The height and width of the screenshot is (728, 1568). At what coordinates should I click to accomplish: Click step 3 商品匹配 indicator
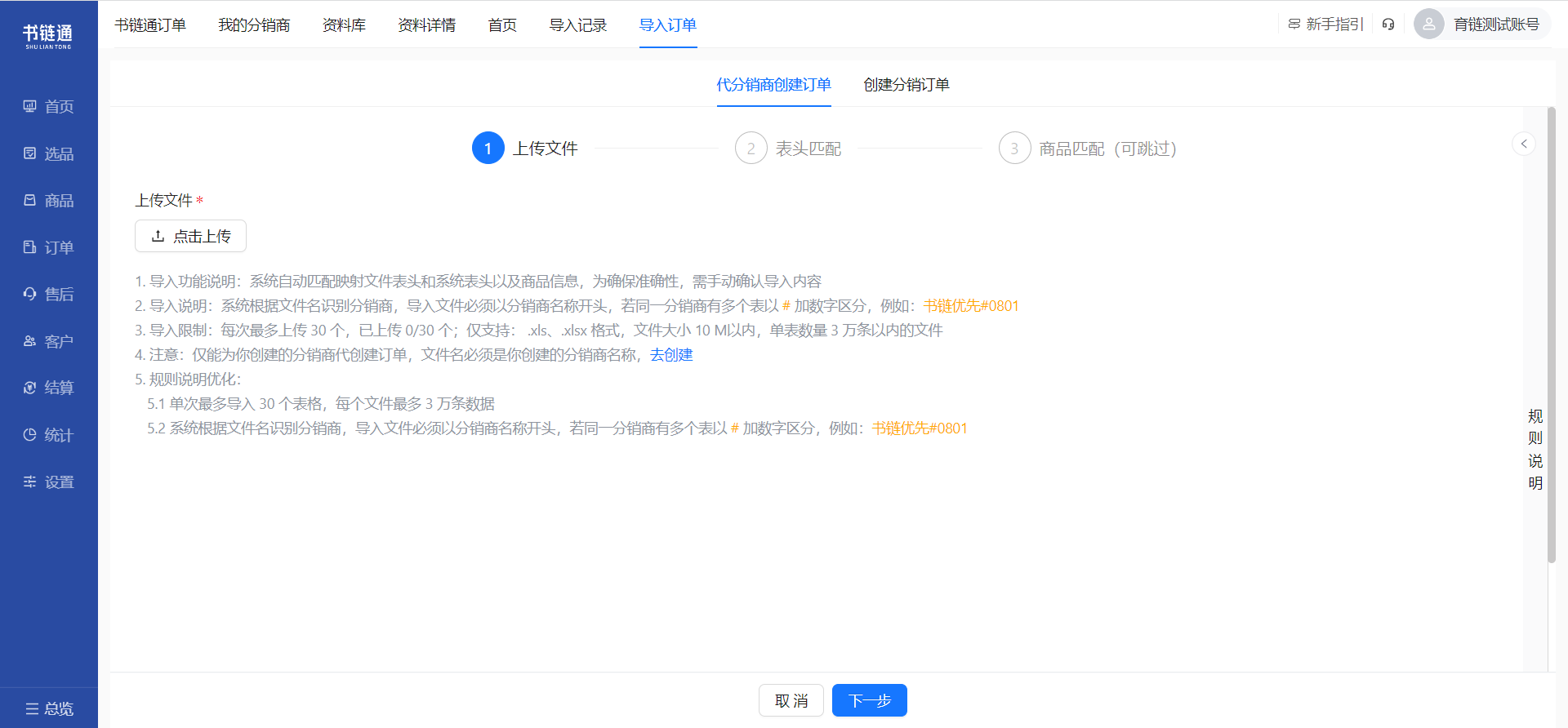1088,148
